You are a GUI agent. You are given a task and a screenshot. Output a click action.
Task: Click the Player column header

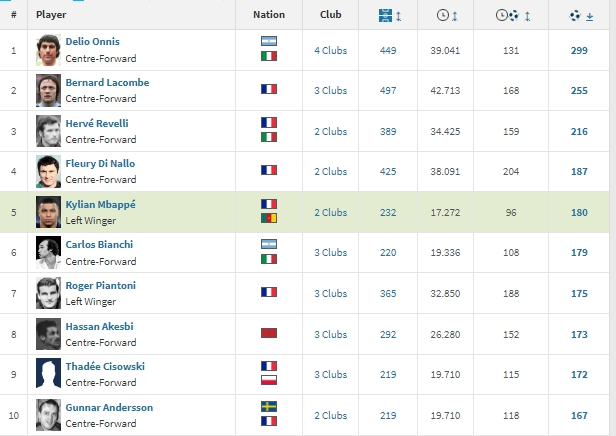50,15
